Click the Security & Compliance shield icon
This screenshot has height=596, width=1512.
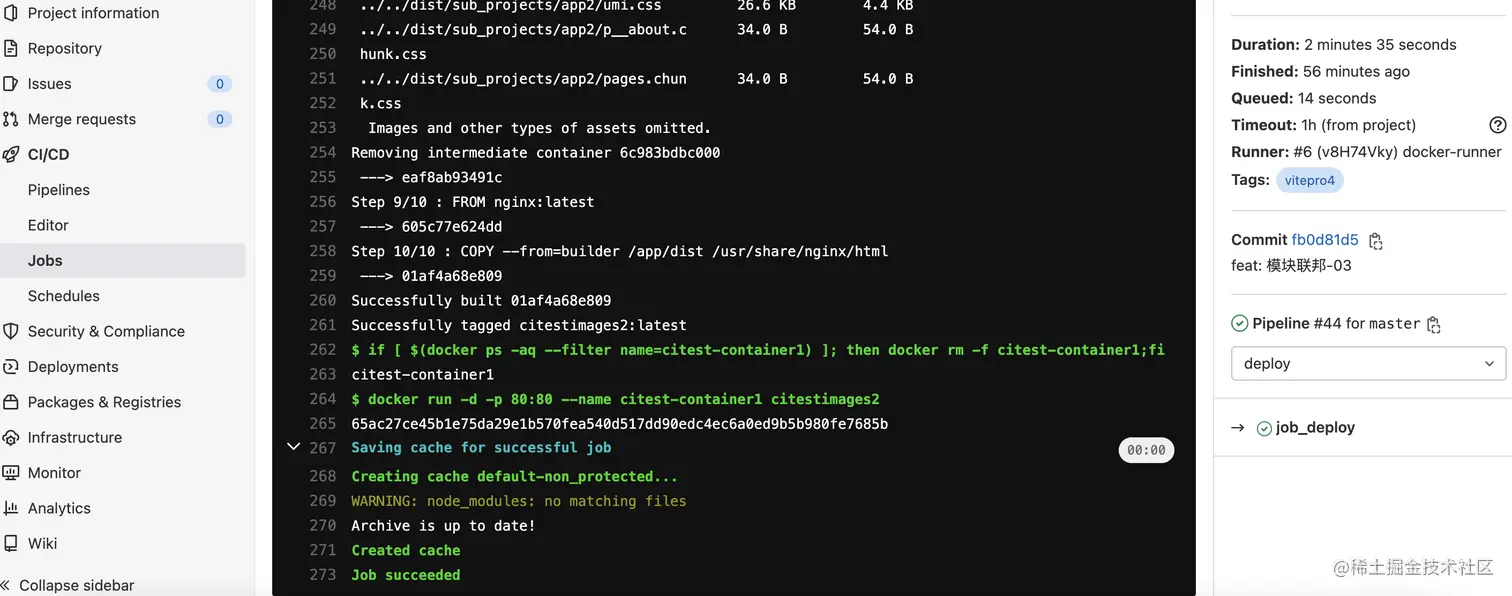point(10,331)
